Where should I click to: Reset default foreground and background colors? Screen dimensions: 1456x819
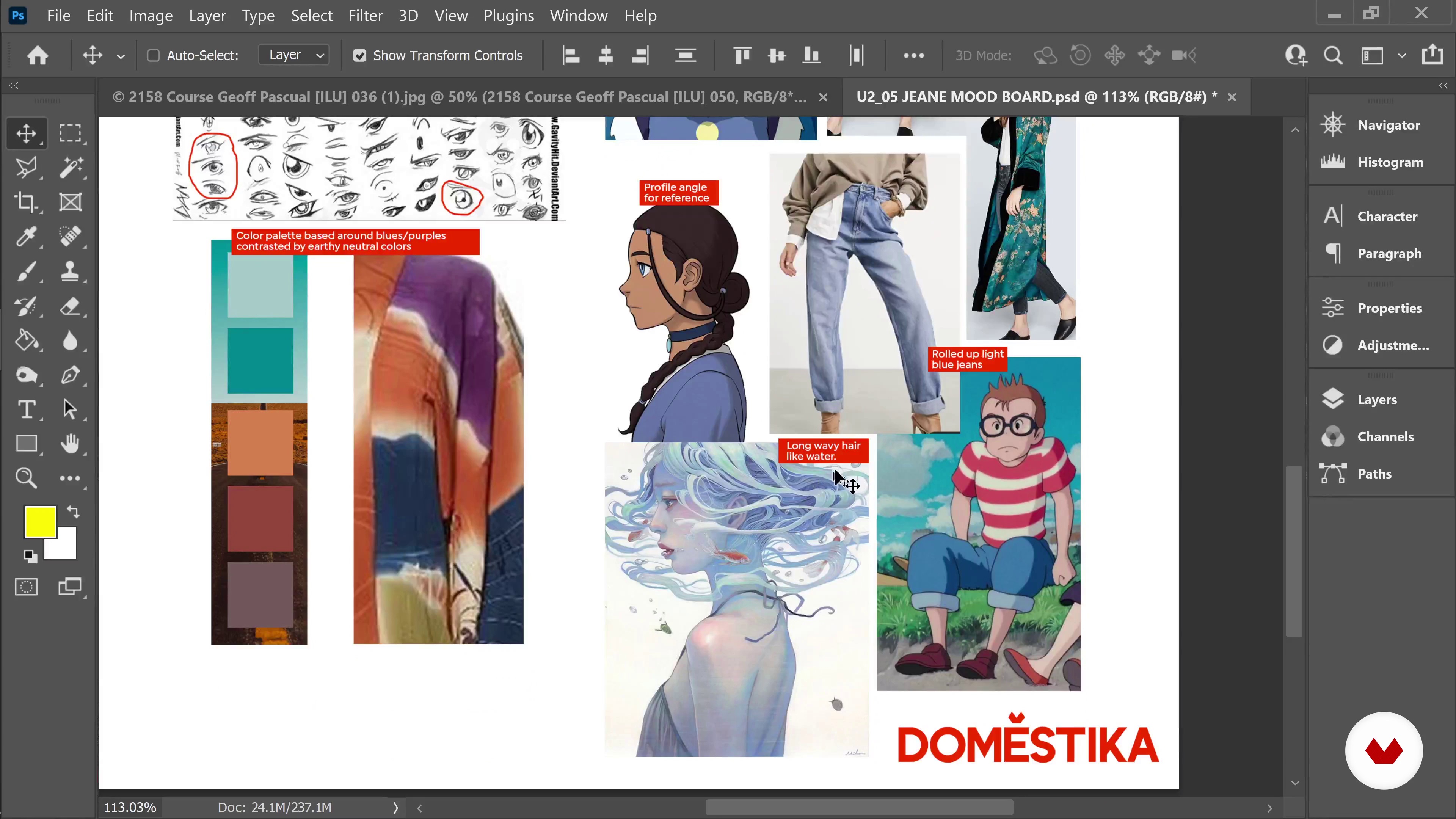coord(30,557)
